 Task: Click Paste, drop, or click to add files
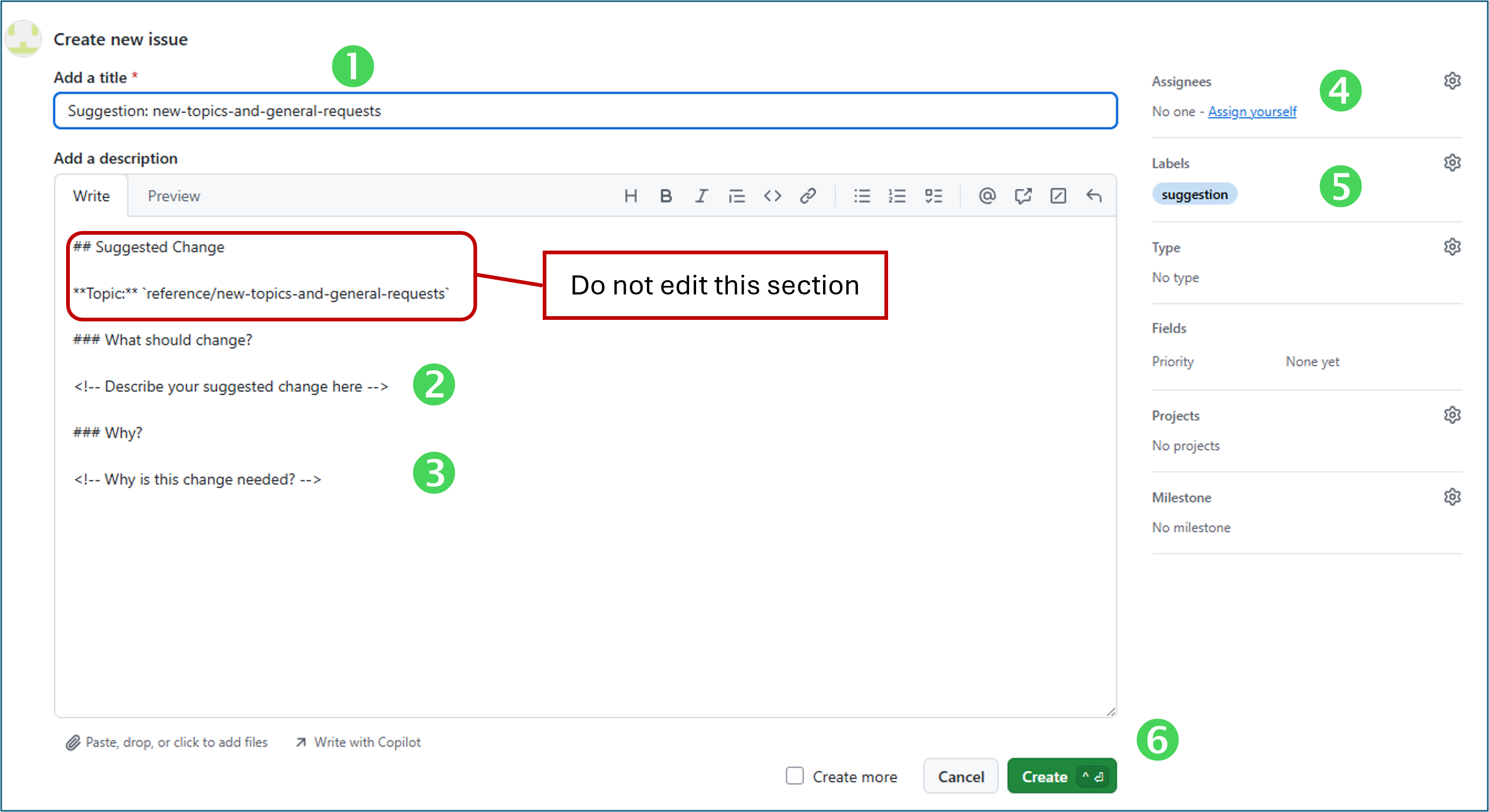pos(167,742)
